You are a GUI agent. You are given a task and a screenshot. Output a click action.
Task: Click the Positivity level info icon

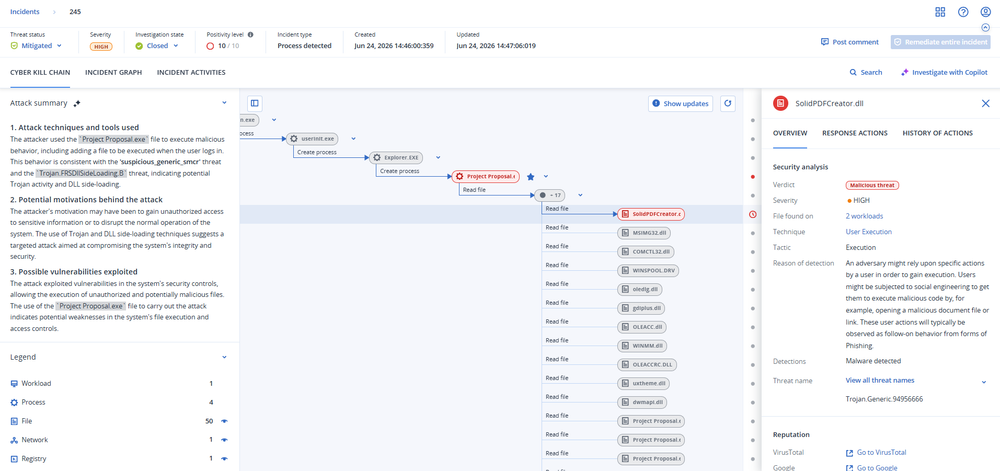coord(251,34)
